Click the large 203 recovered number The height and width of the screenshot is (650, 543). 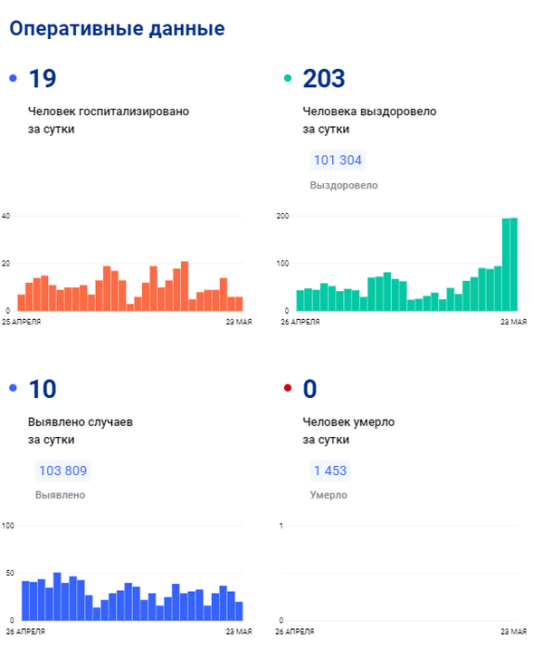pos(324,78)
